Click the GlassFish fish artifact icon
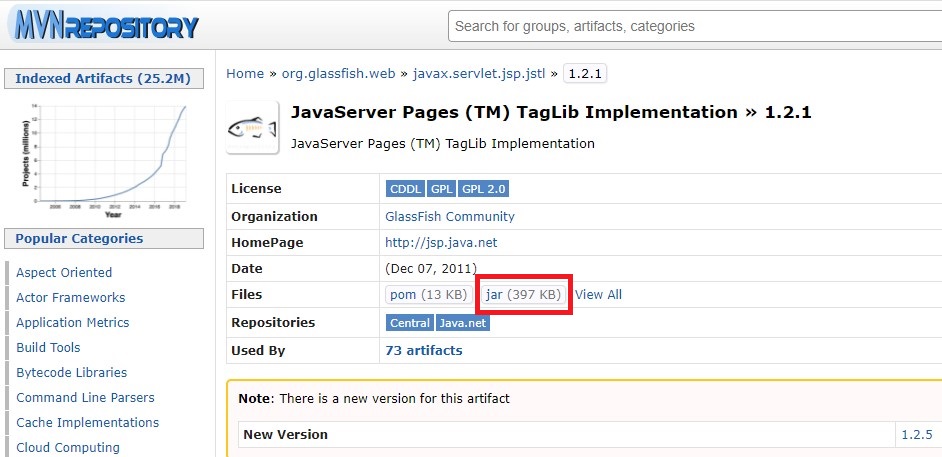The height and width of the screenshot is (457, 942). [252, 127]
